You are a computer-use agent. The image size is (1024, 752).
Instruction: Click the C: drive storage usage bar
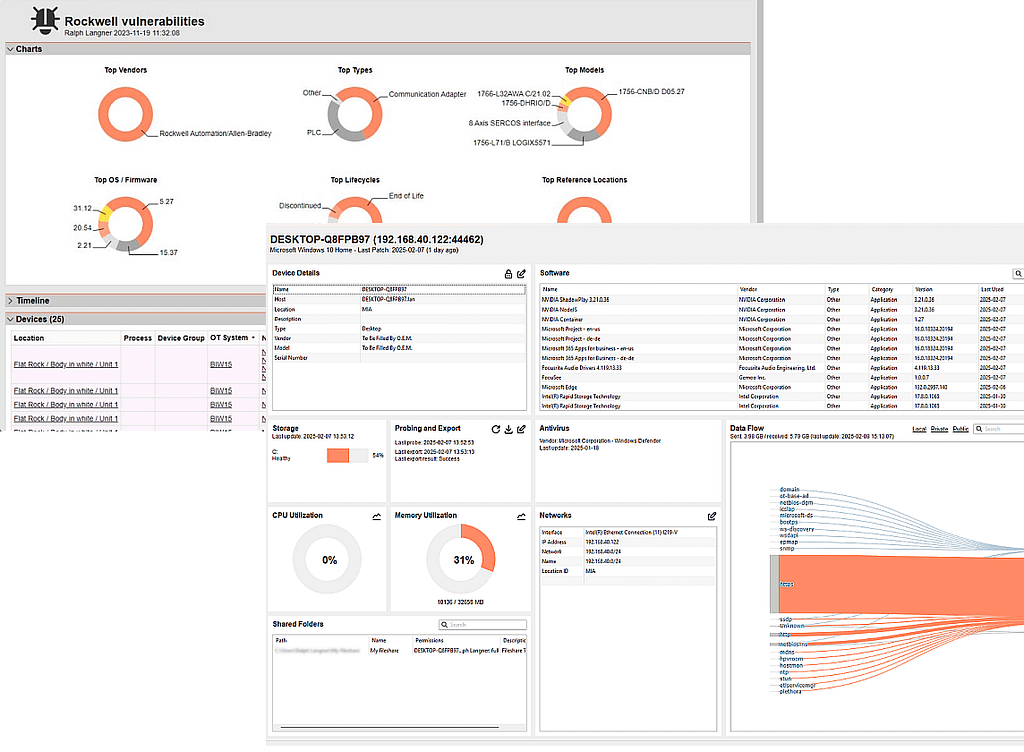click(x=347, y=456)
